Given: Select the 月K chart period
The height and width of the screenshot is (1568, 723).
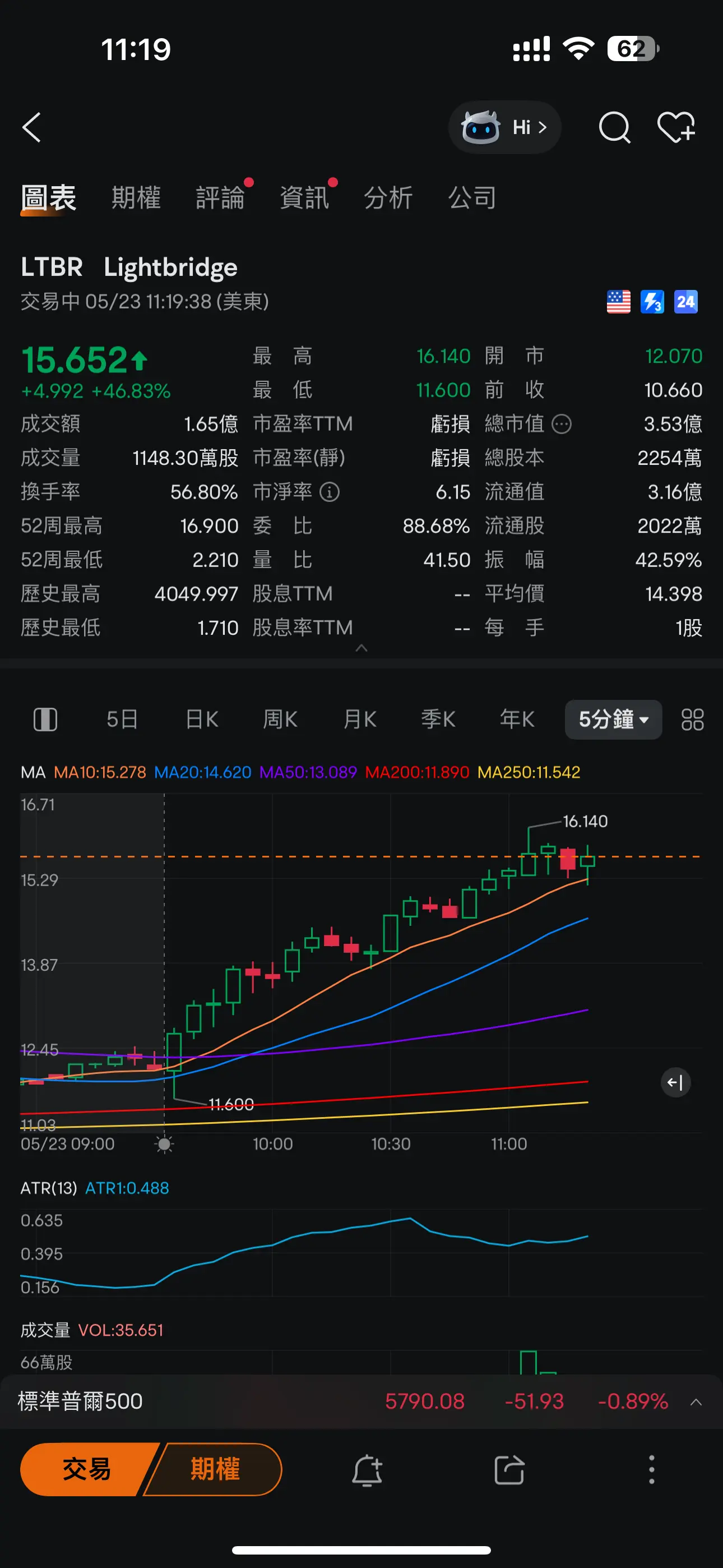Looking at the screenshot, I should 360,720.
